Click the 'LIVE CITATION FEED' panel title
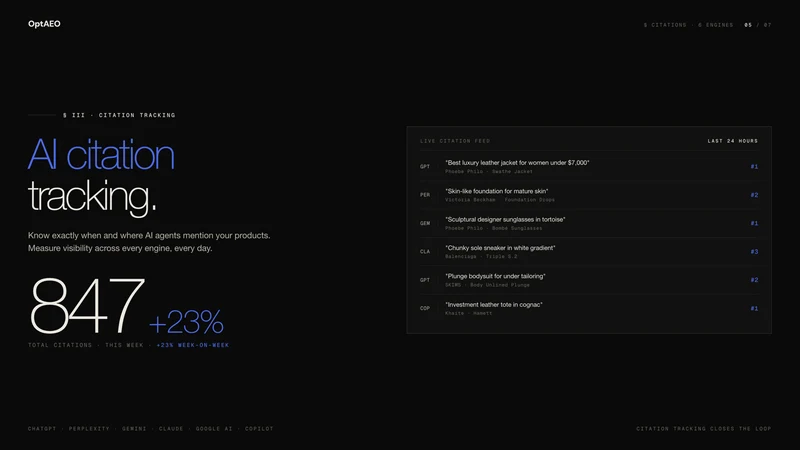Screen dimensions: 800x450 (x=455, y=141)
